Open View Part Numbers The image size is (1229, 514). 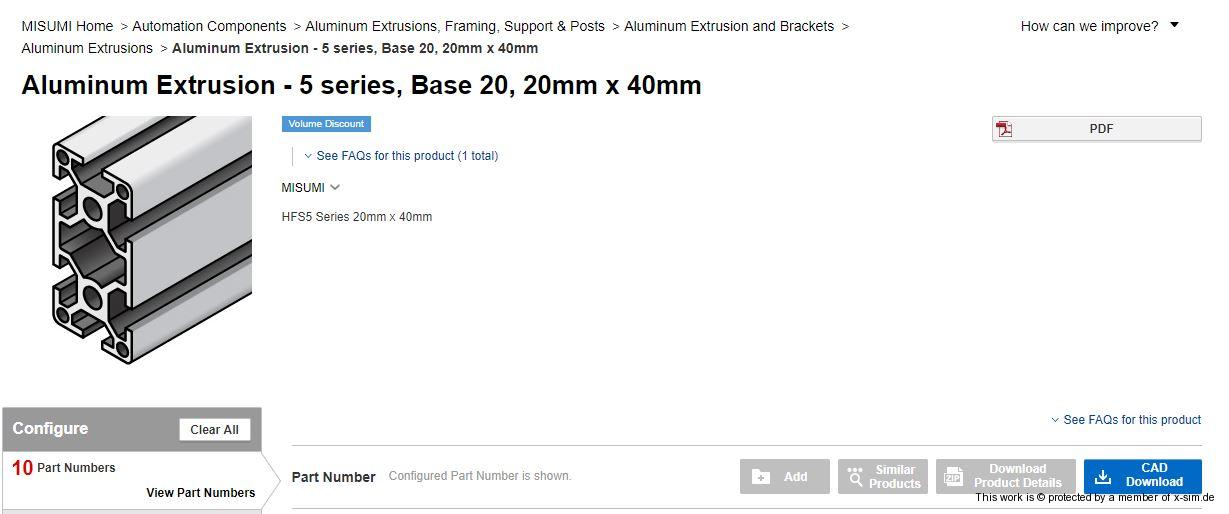coord(200,492)
